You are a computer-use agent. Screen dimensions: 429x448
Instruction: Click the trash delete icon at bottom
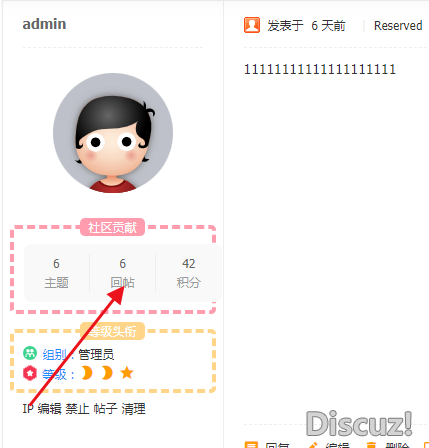pos(371,445)
